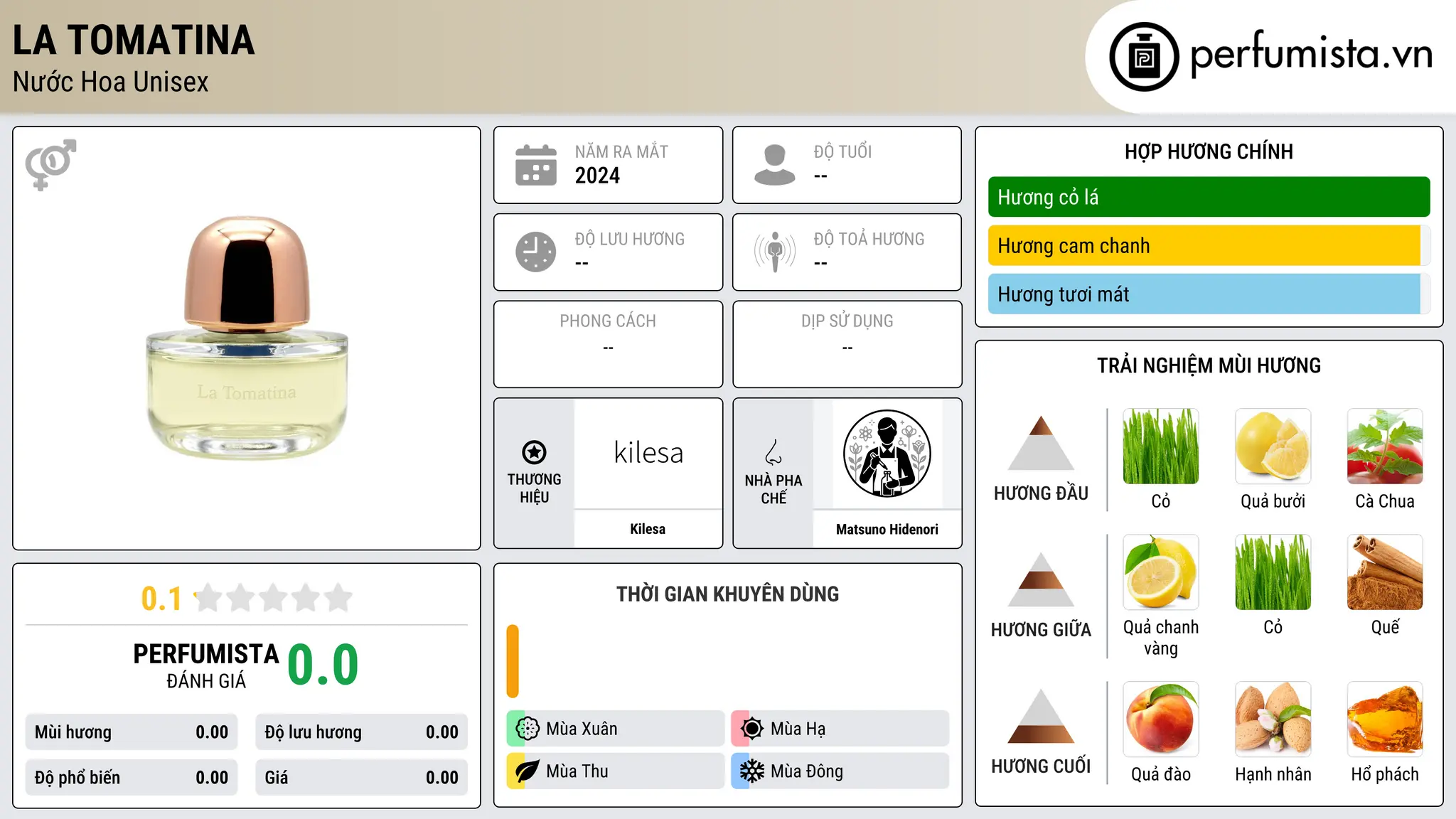Click the clock icon beside Độ lưu hương
The height and width of the screenshot is (819, 1456).
[x=536, y=252]
